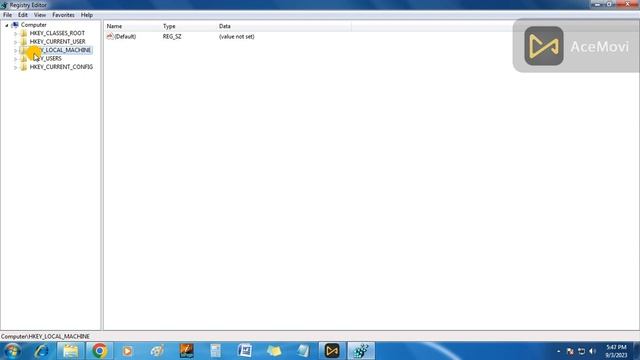This screenshot has width=640, height=360.
Task: Select the HKEY_CLASSES_ROOT key
Action: click(x=57, y=33)
